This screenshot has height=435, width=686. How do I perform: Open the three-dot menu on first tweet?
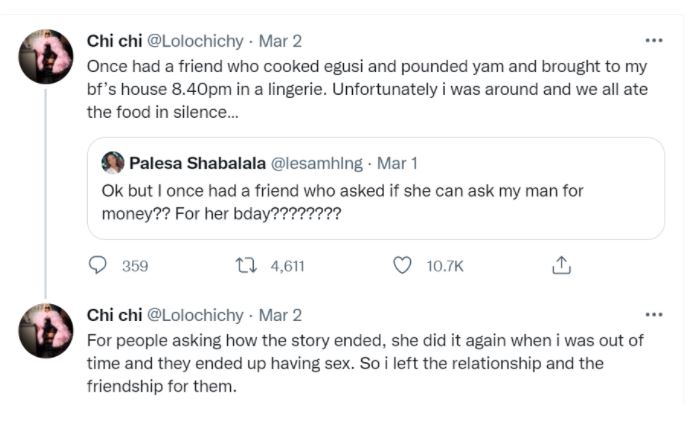tap(654, 41)
